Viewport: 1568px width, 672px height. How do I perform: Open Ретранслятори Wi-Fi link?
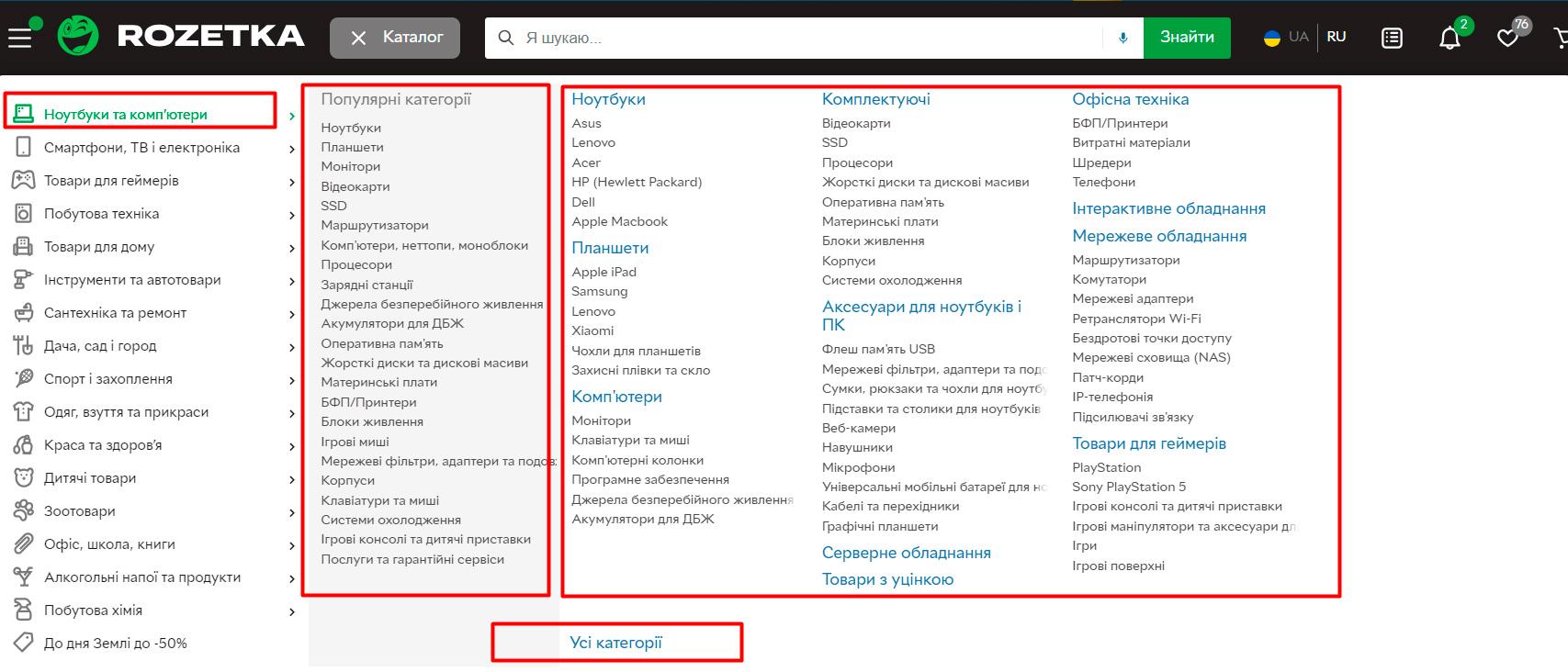pyautogui.click(x=1136, y=319)
